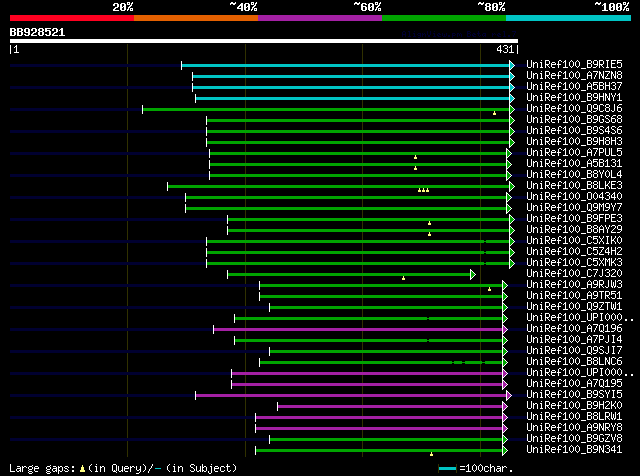640x476 pixels.
Task: Click the '=100char.' scale legend text
Action: (486, 468)
